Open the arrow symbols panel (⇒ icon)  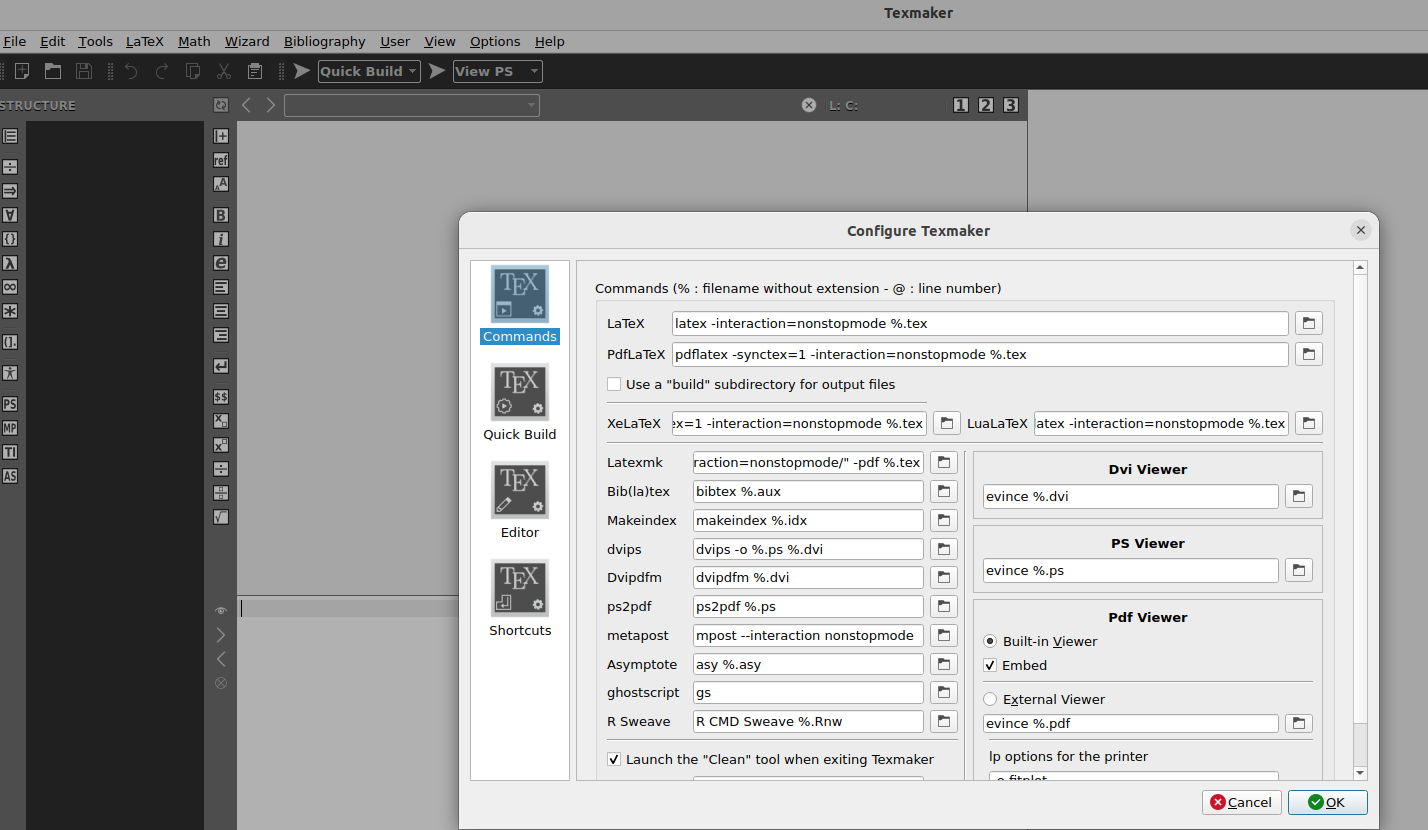[x=10, y=191]
